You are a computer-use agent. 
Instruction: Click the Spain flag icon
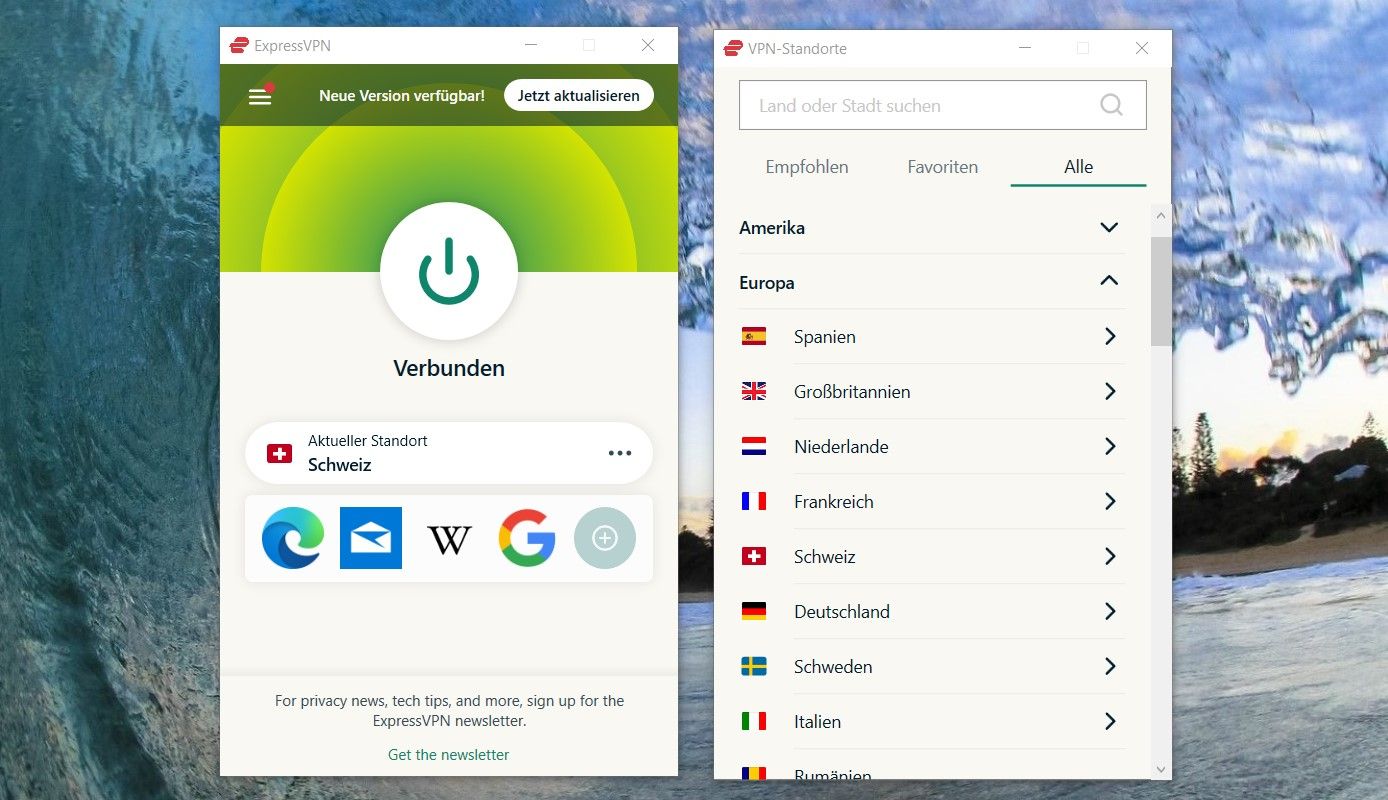754,337
